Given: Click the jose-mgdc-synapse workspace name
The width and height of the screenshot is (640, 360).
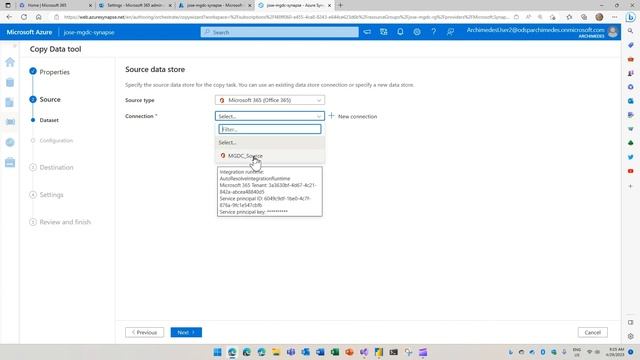Looking at the screenshot, I should click(x=89, y=32).
